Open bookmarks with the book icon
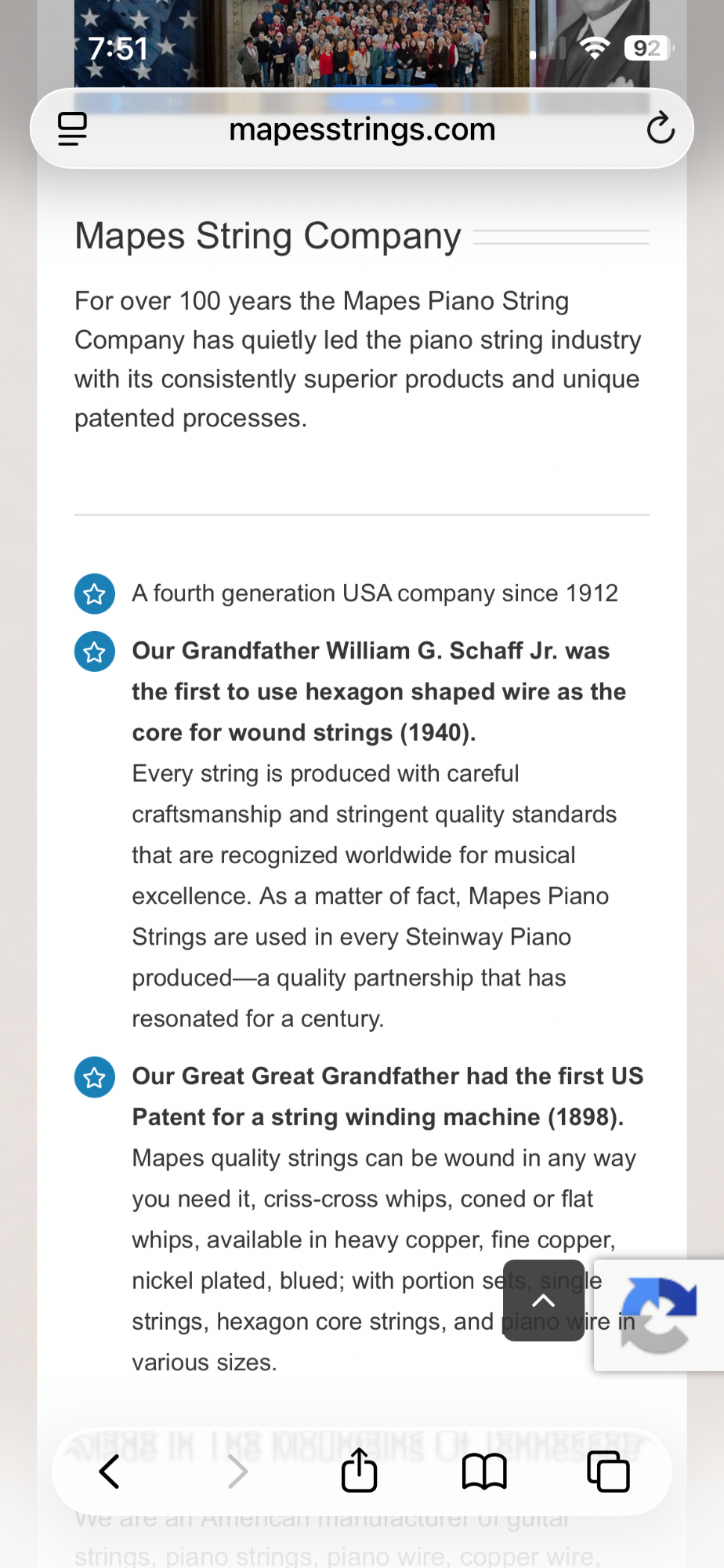Image resolution: width=724 pixels, height=1568 pixels. click(484, 1472)
